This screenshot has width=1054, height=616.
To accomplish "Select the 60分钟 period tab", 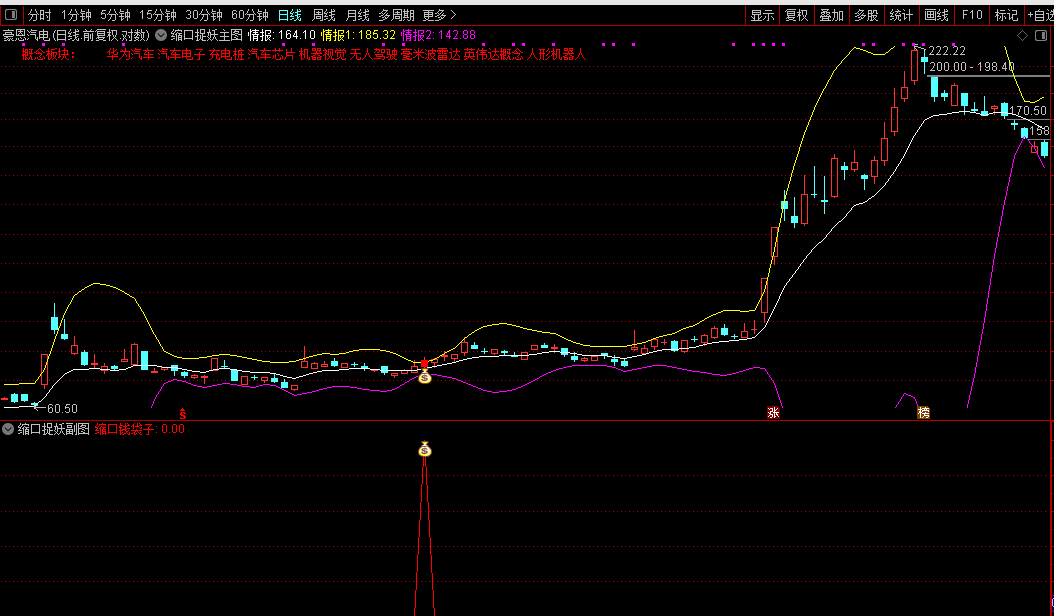I will click(x=250, y=15).
